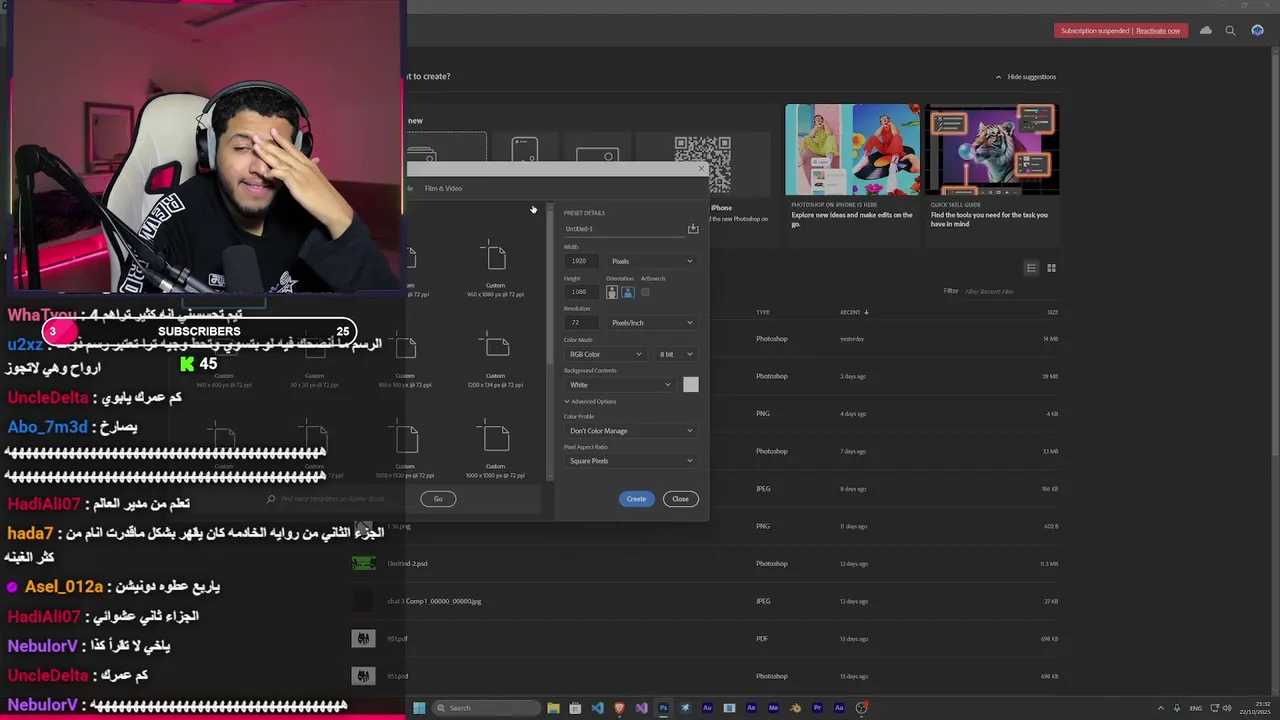Image resolution: width=1280 pixels, height=720 pixels.
Task: Open Media Encoder from taskbar
Action: (773, 708)
